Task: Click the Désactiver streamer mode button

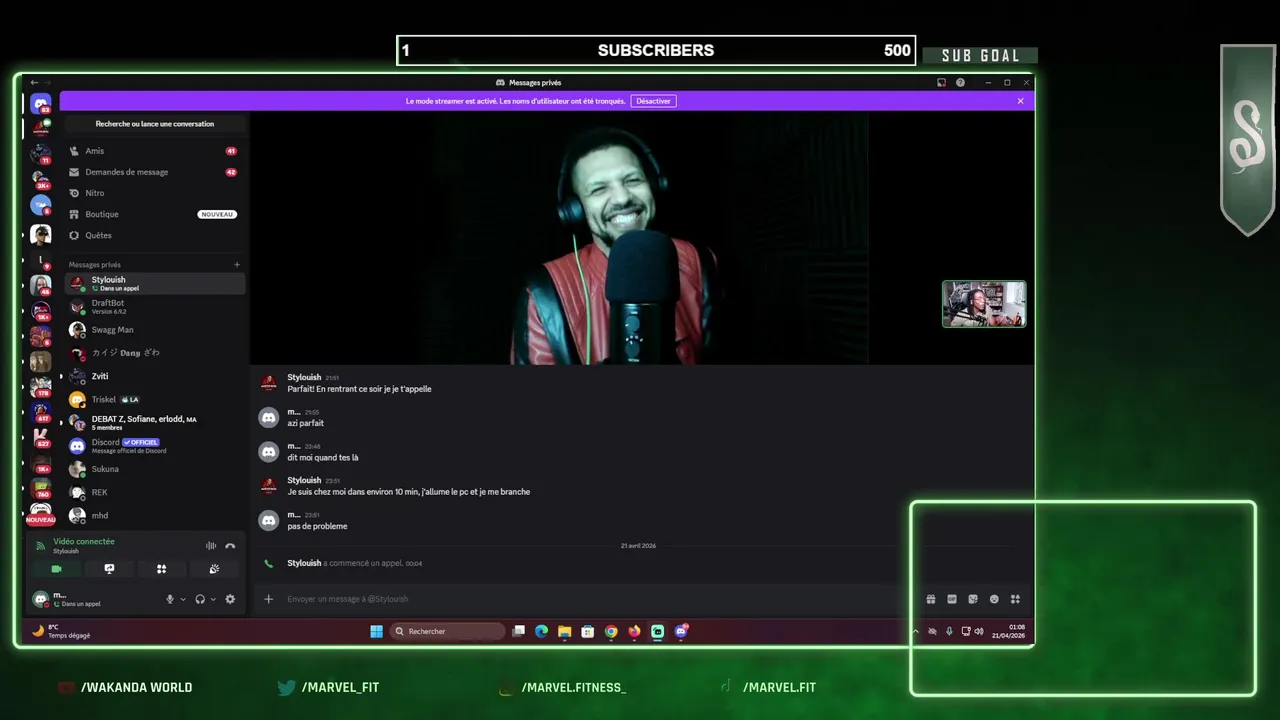Action: tap(653, 101)
